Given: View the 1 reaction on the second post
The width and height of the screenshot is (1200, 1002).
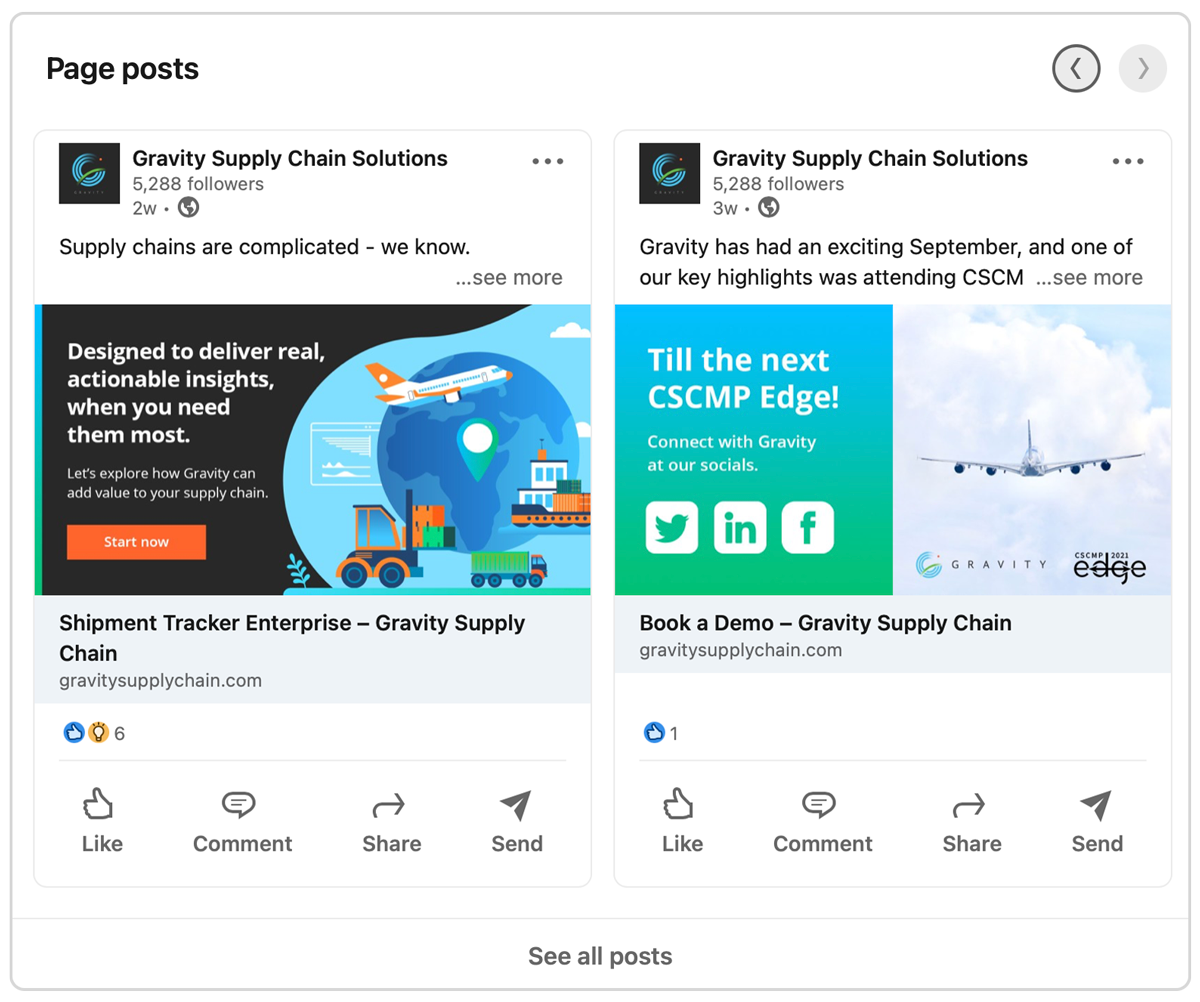Looking at the screenshot, I should [661, 733].
